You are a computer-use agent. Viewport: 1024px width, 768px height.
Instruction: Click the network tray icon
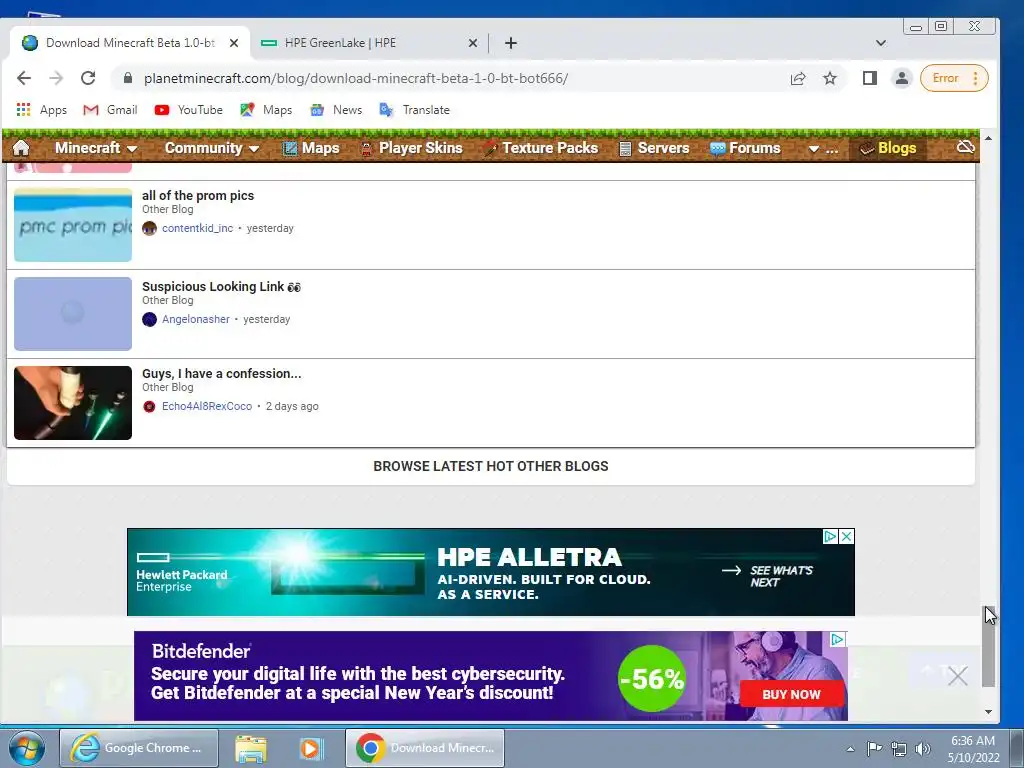899,749
